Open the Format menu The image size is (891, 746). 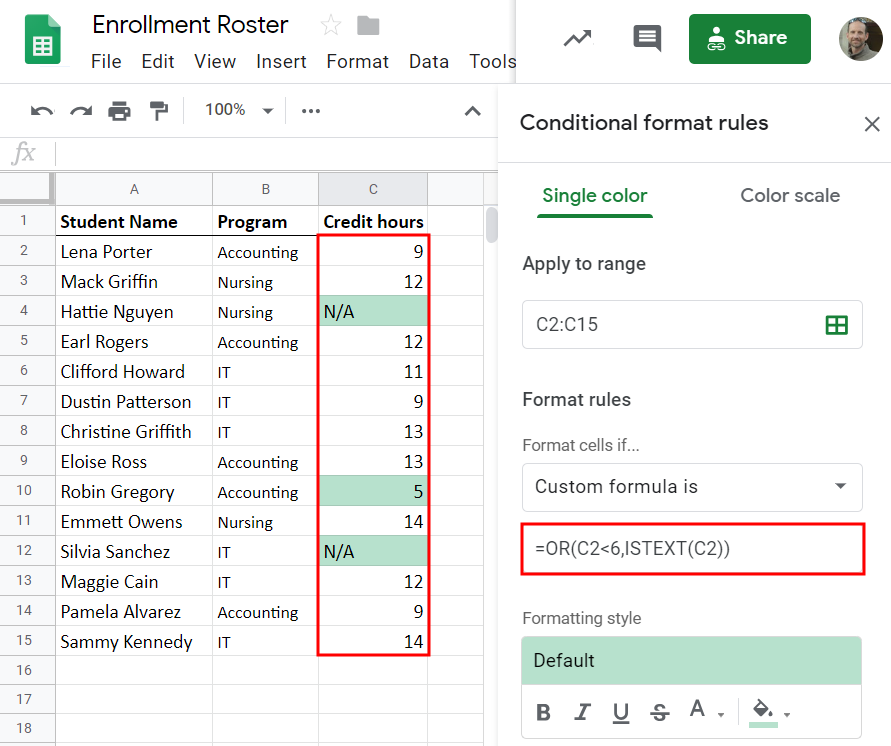(x=357, y=61)
